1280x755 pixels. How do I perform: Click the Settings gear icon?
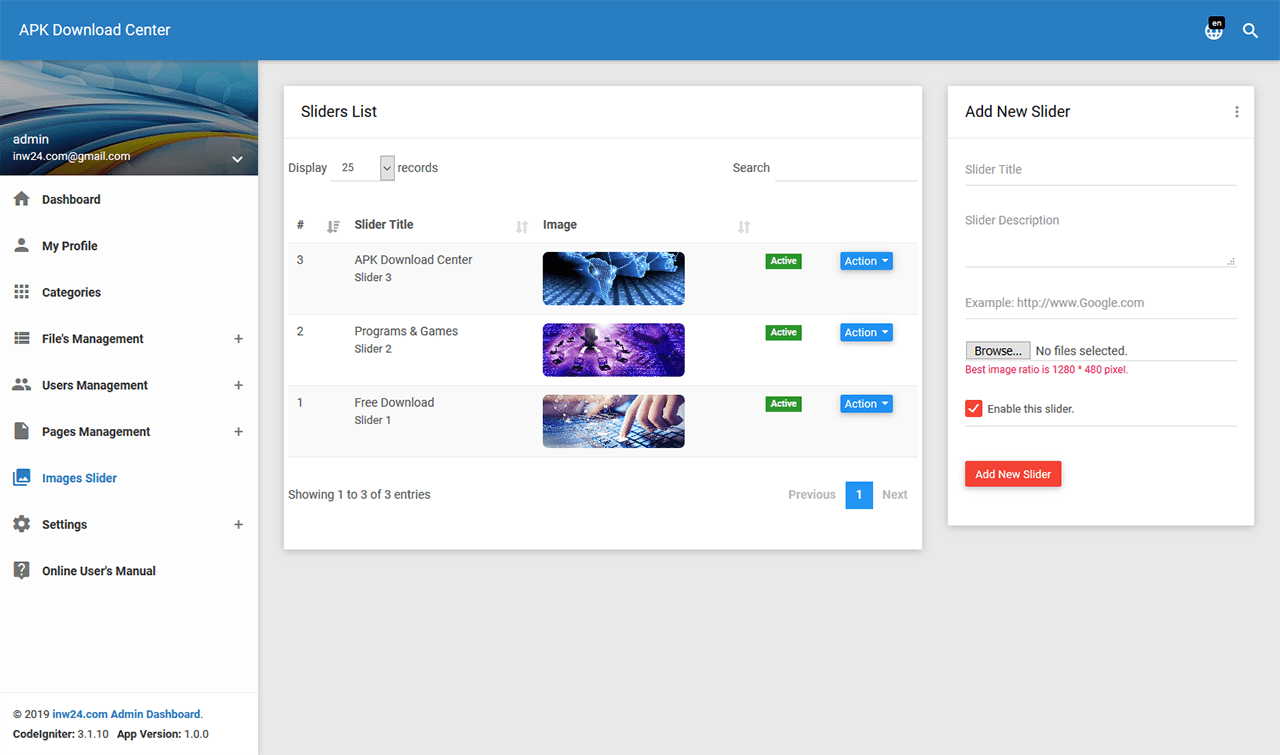click(21, 524)
